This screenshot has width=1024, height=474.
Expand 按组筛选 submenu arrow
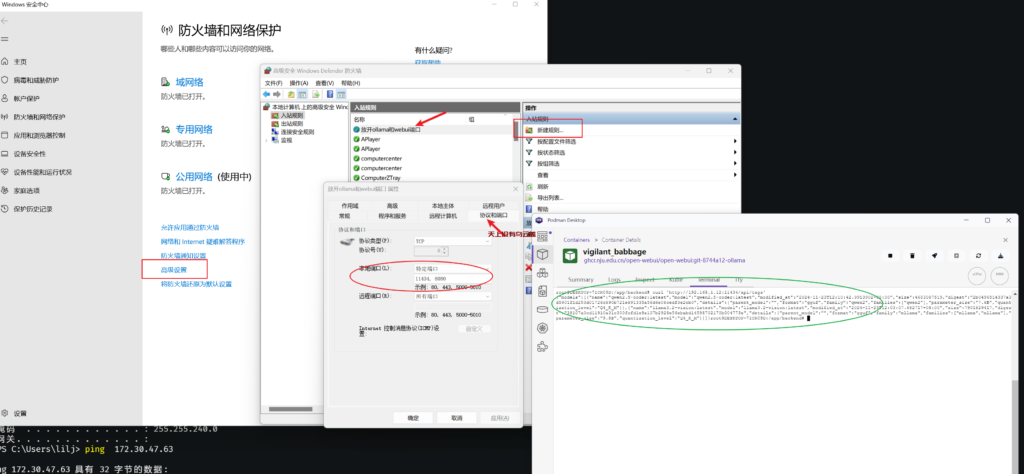coord(735,164)
